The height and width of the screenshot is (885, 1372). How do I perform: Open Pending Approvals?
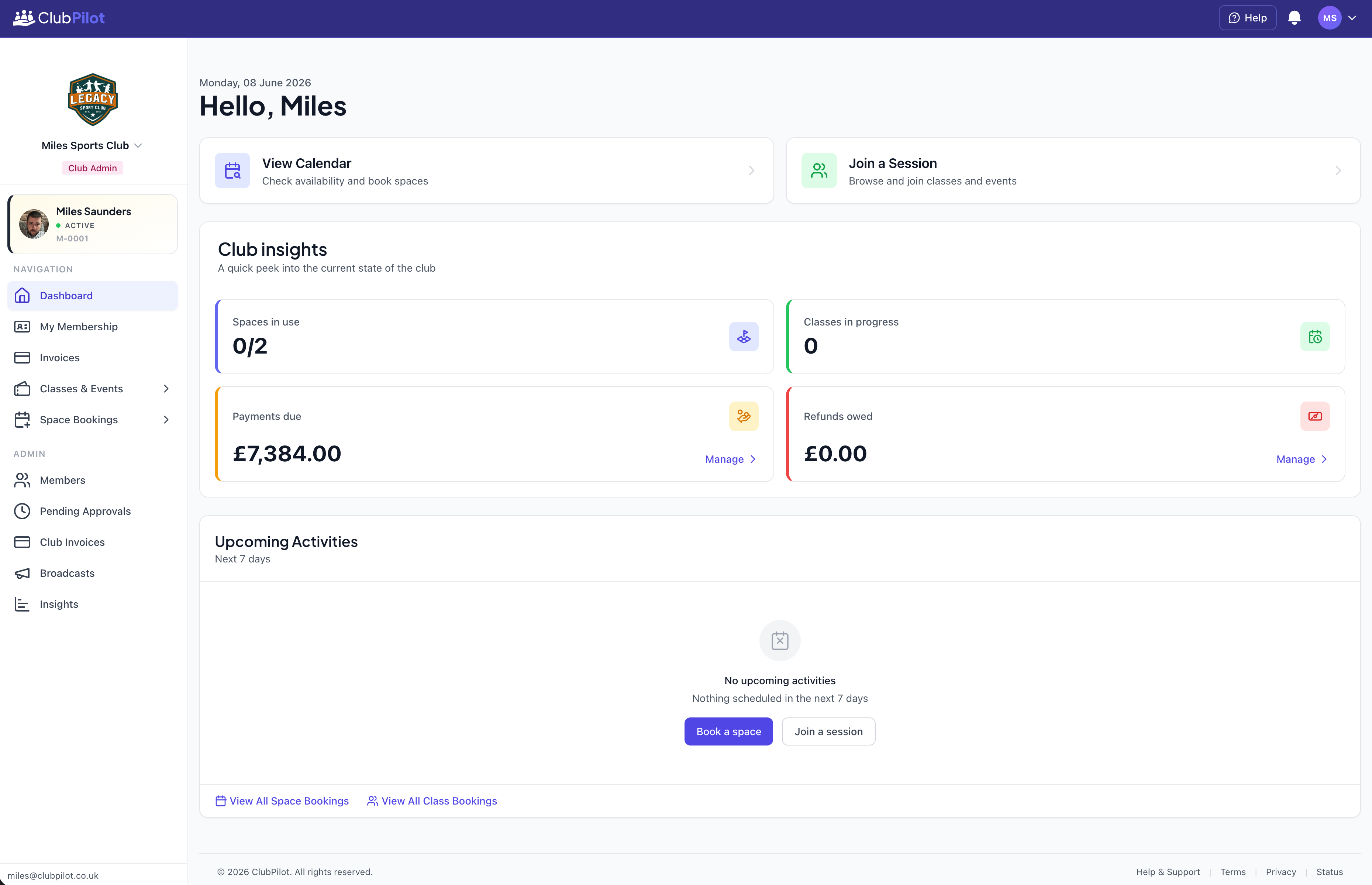pyautogui.click(x=93, y=511)
